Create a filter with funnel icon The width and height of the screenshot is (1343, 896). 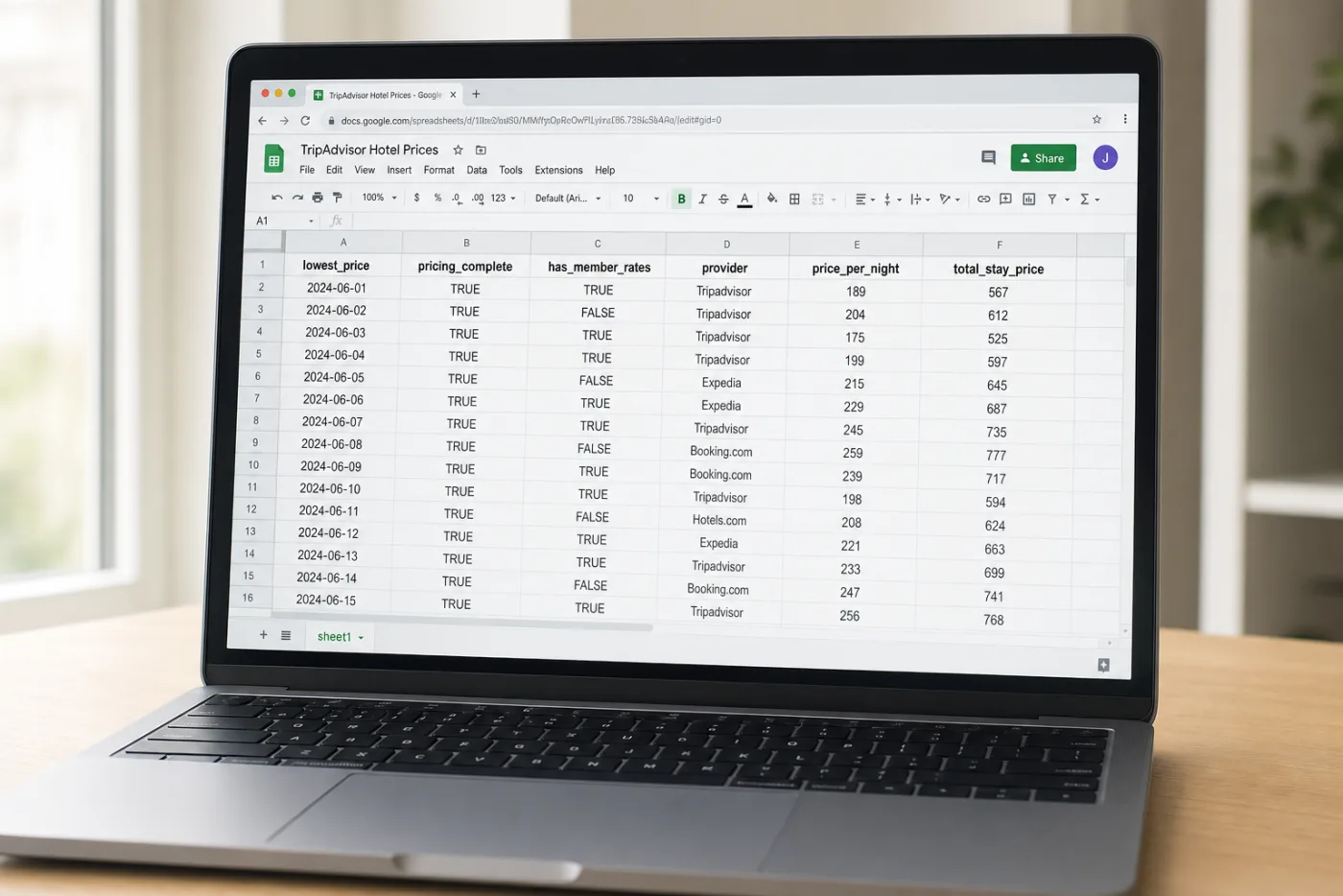pos(1052,200)
